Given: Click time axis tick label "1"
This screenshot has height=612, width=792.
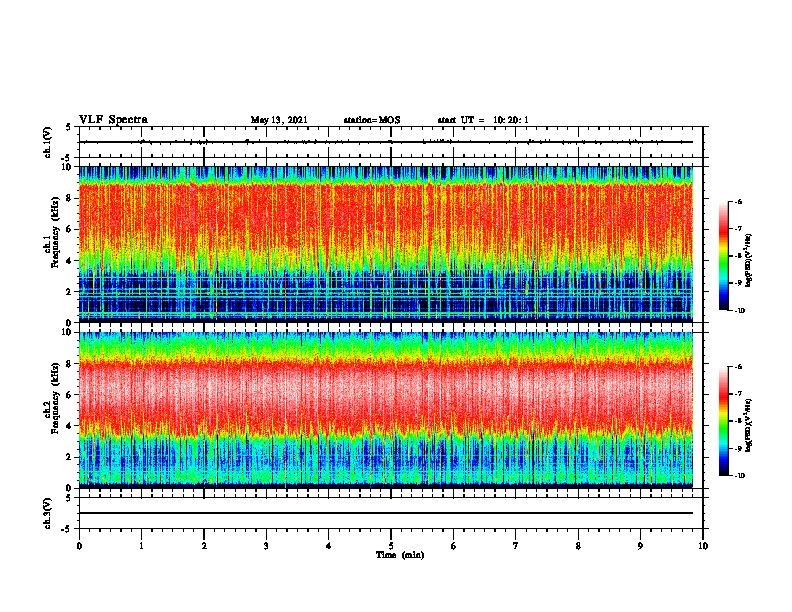Looking at the screenshot, I should (x=141, y=546).
